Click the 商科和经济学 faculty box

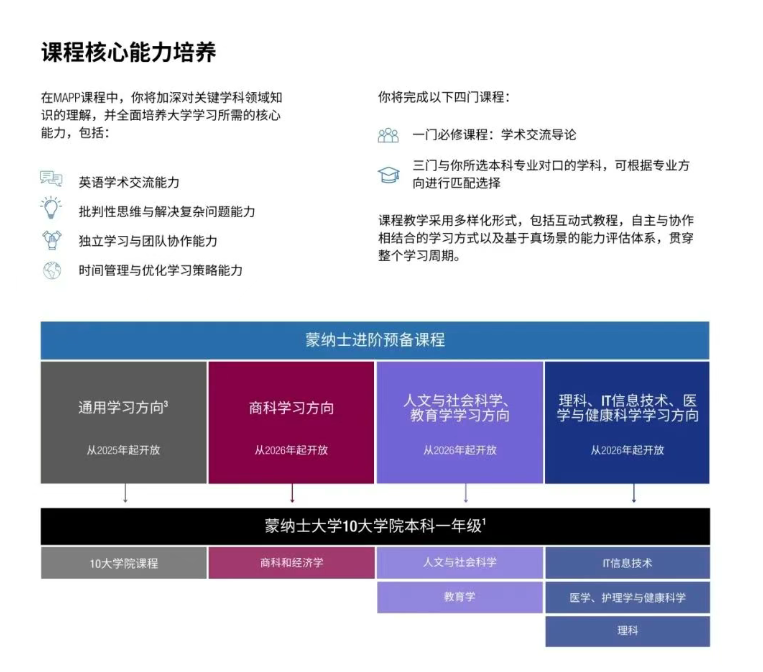[x=292, y=563]
